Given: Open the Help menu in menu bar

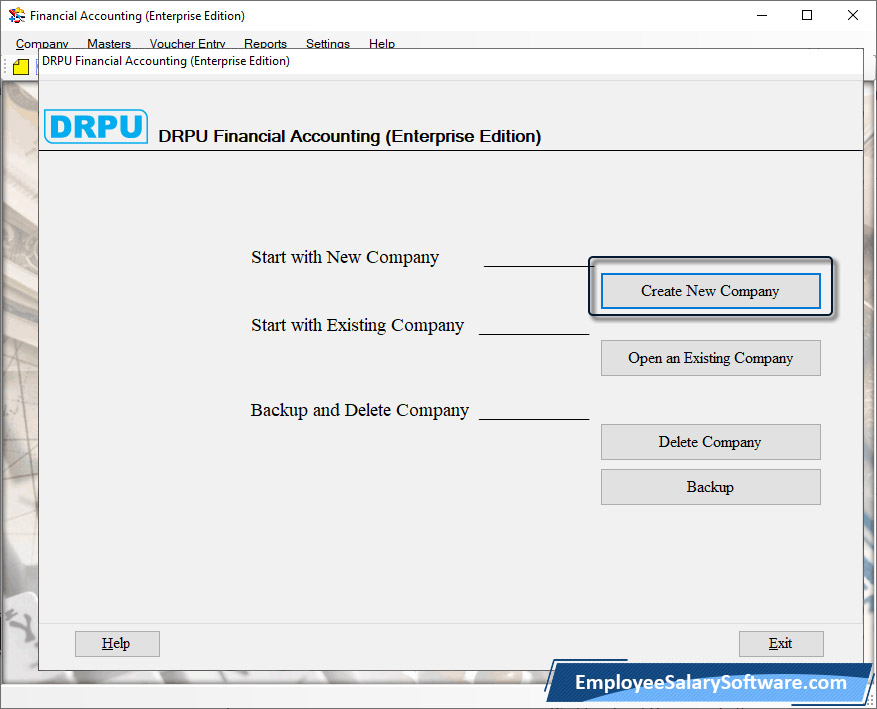Looking at the screenshot, I should (382, 44).
